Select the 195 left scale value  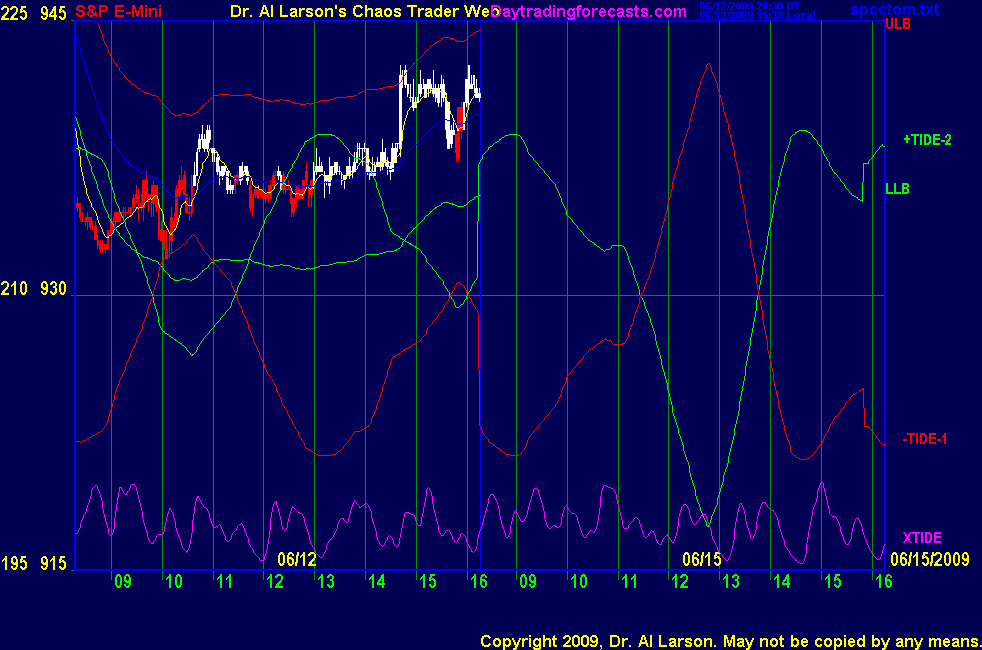pyautogui.click(x=14, y=564)
